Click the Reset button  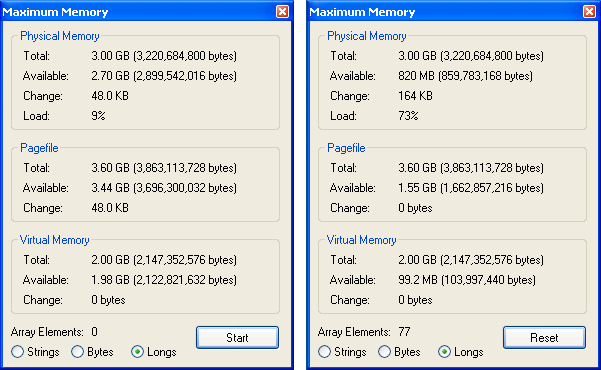click(x=544, y=337)
